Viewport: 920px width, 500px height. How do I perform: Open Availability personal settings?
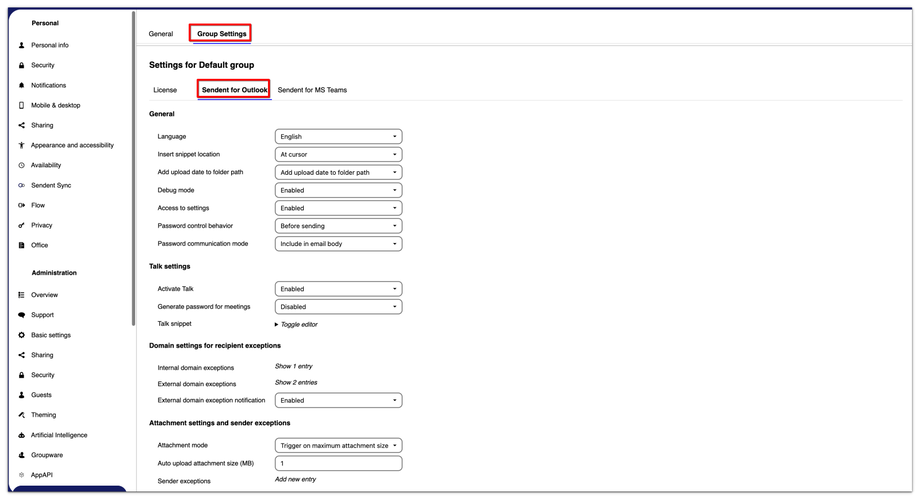[46, 165]
